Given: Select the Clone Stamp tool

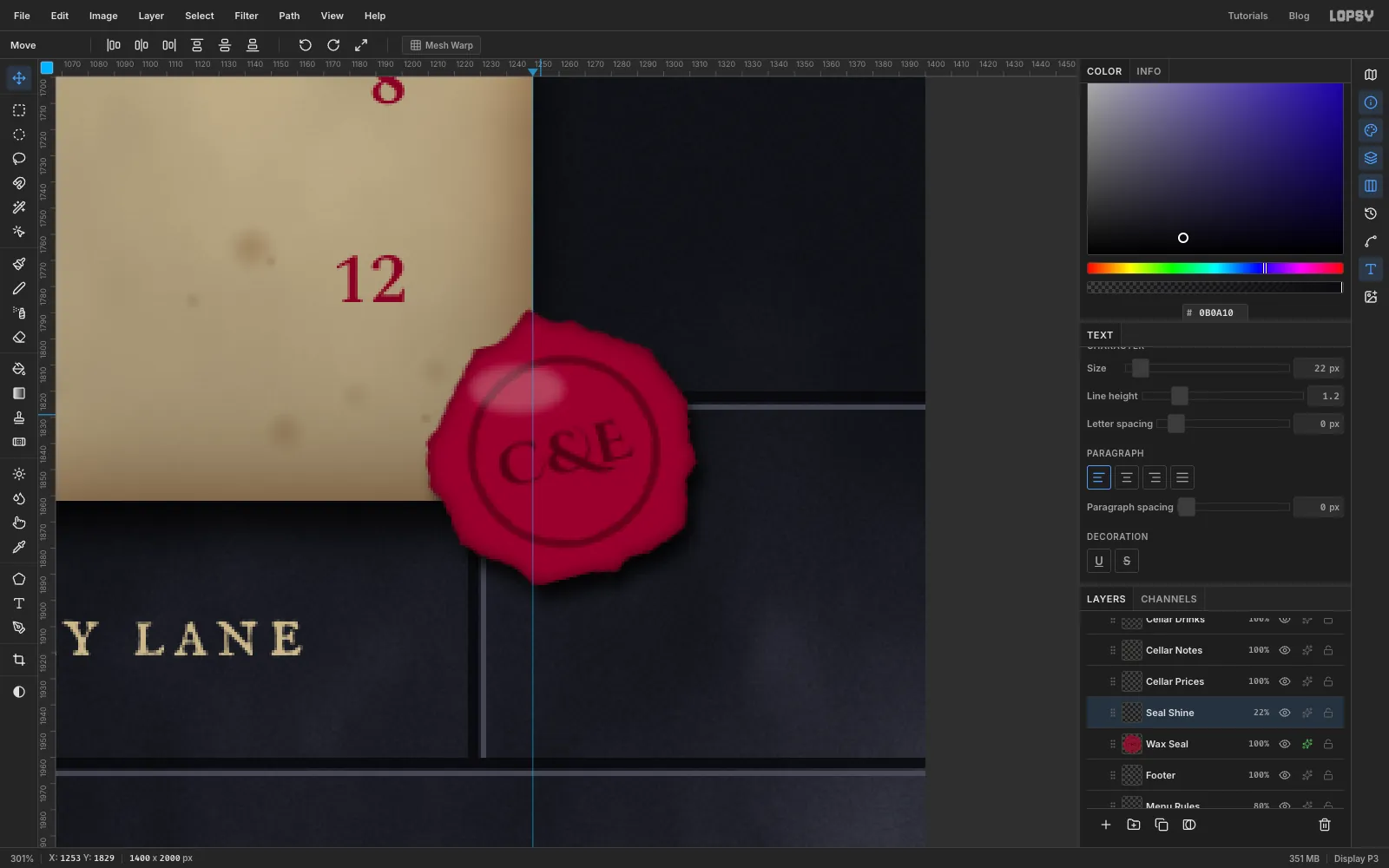Looking at the screenshot, I should [x=19, y=418].
